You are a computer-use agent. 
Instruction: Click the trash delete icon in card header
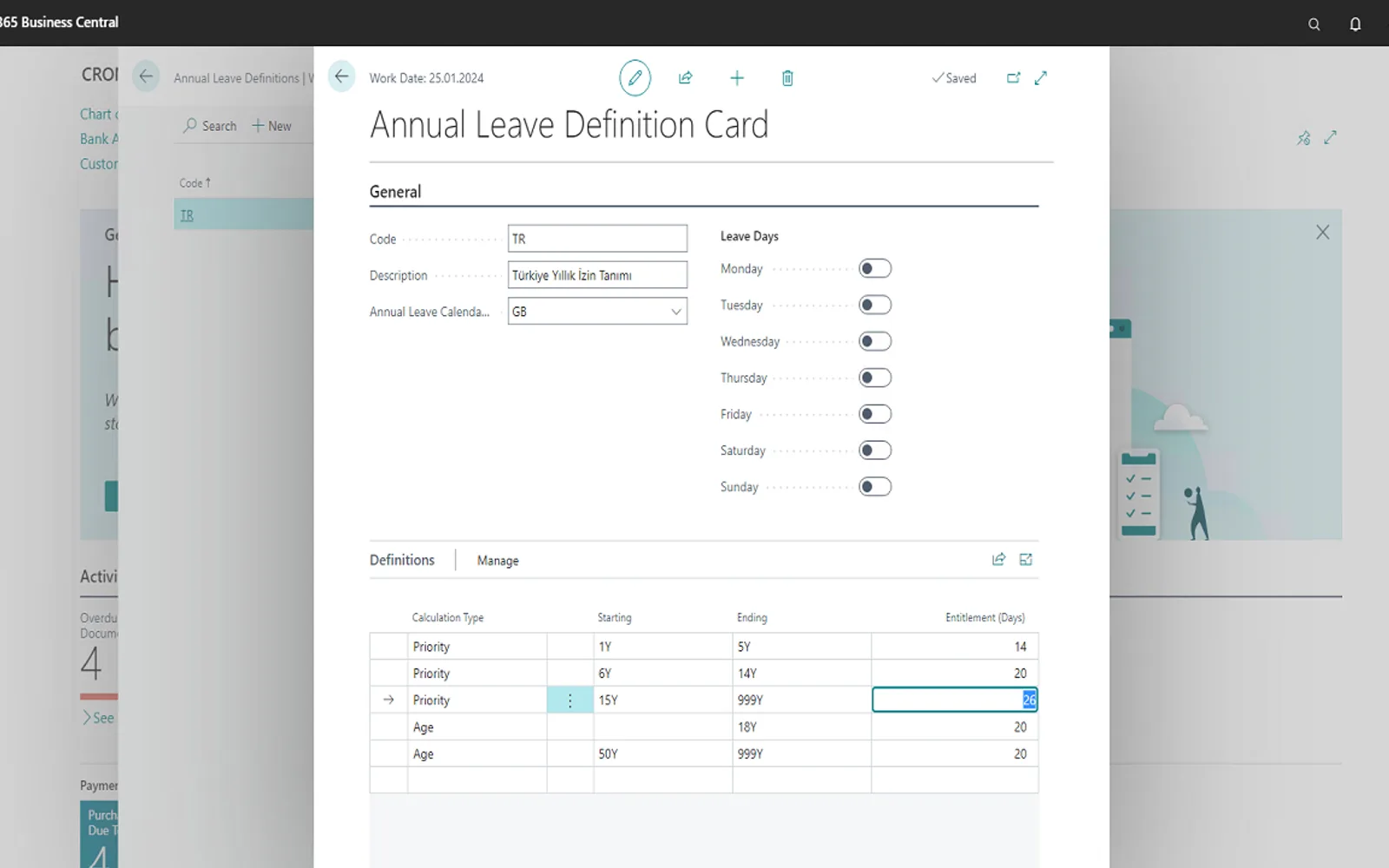point(787,78)
